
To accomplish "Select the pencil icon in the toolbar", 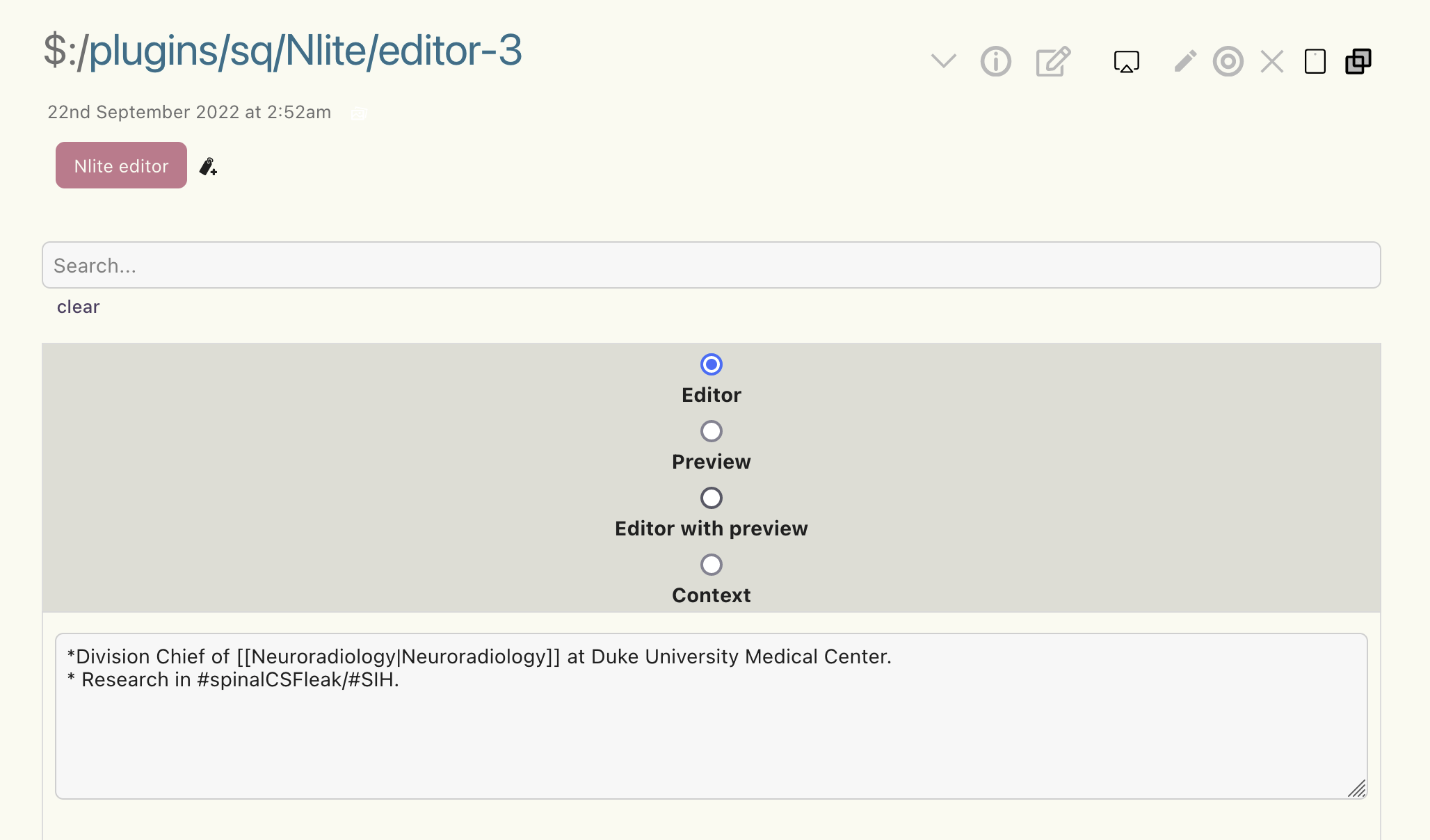I will point(1183,61).
